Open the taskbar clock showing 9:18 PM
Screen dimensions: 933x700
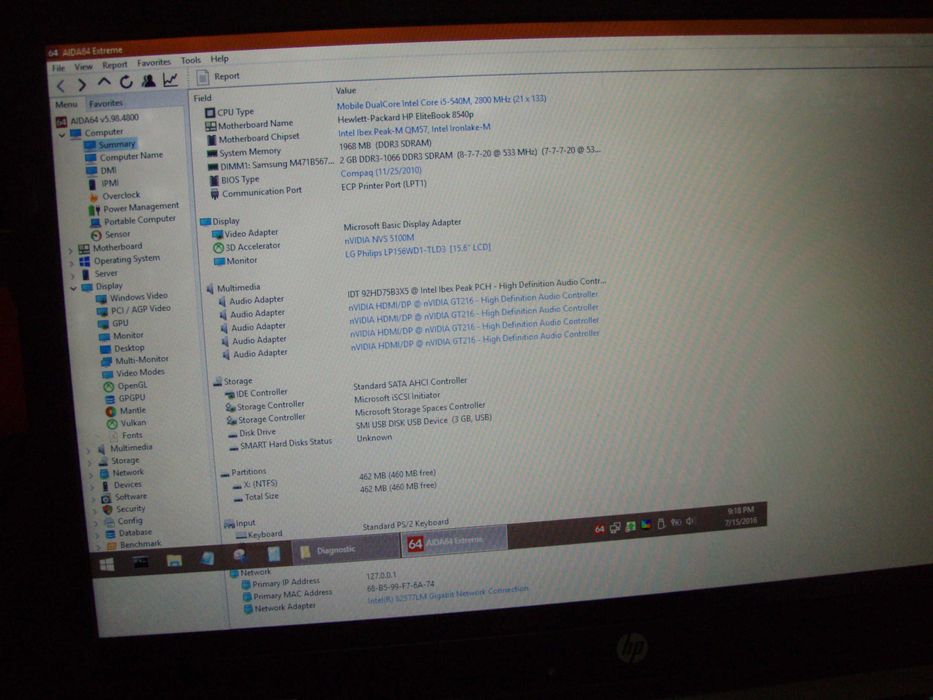point(741,515)
